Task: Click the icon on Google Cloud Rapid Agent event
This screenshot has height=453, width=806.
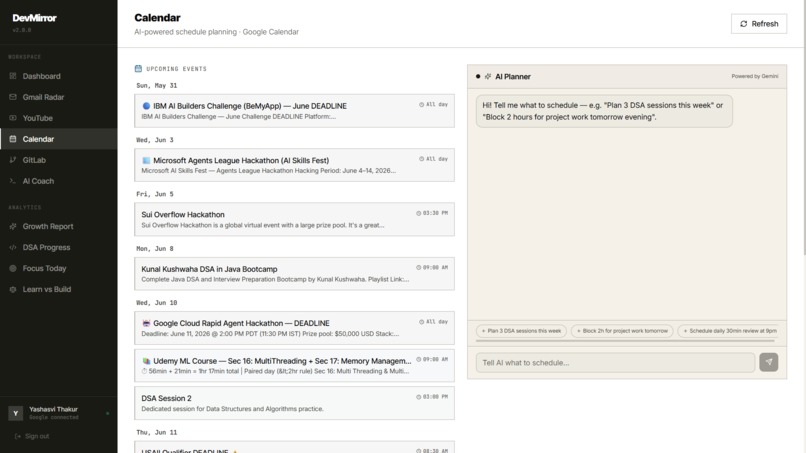Action: 146,323
